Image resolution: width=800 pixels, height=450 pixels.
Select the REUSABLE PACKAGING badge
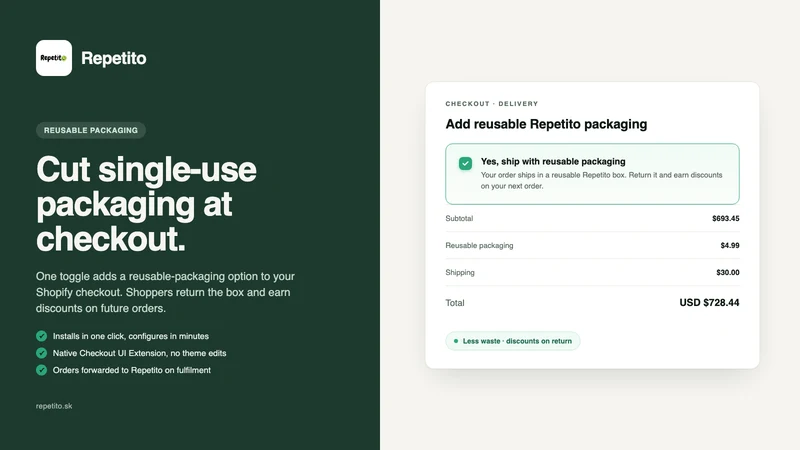tap(91, 130)
